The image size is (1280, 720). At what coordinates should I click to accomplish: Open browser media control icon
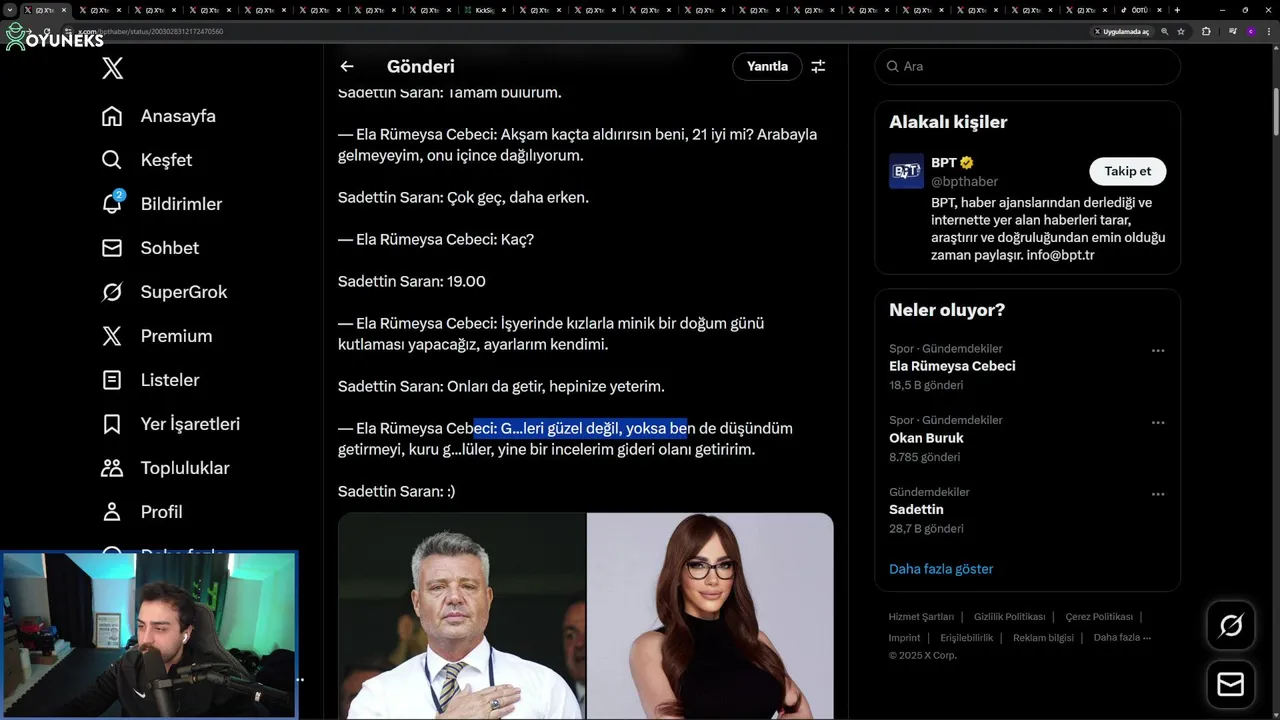pyautogui.click(x=1232, y=32)
